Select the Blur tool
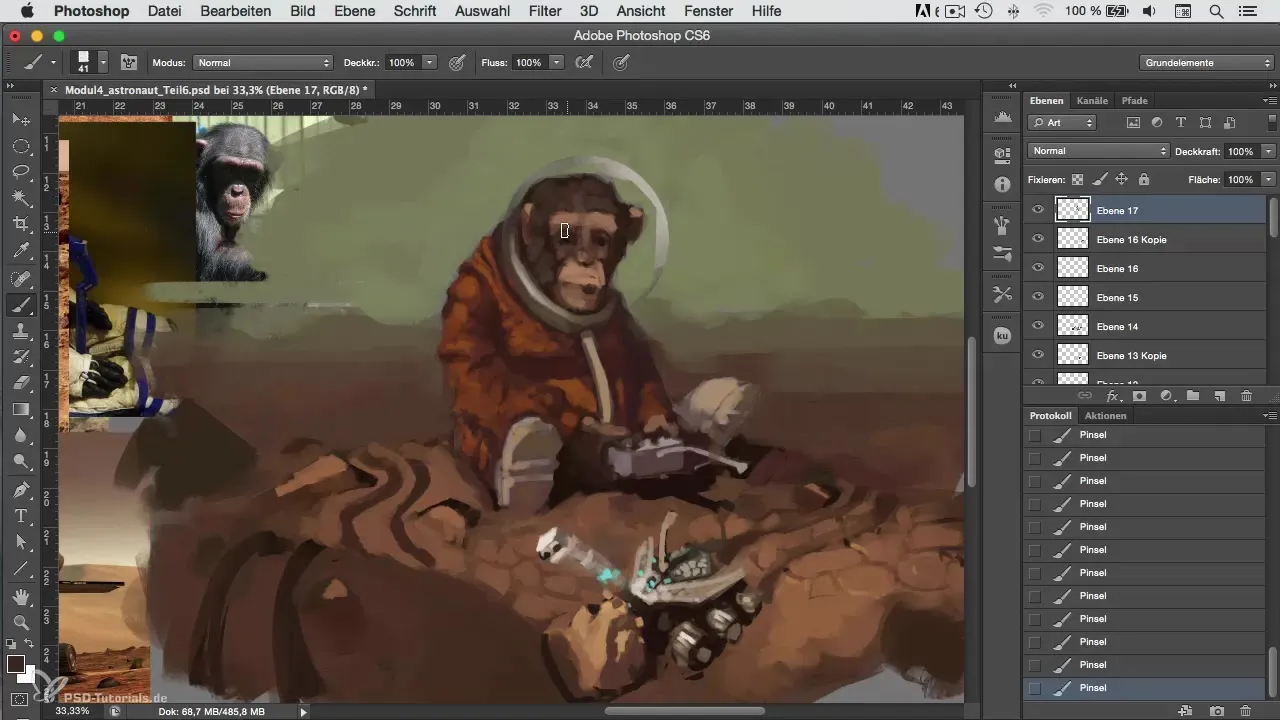Viewport: 1280px width, 720px height. coord(20,436)
